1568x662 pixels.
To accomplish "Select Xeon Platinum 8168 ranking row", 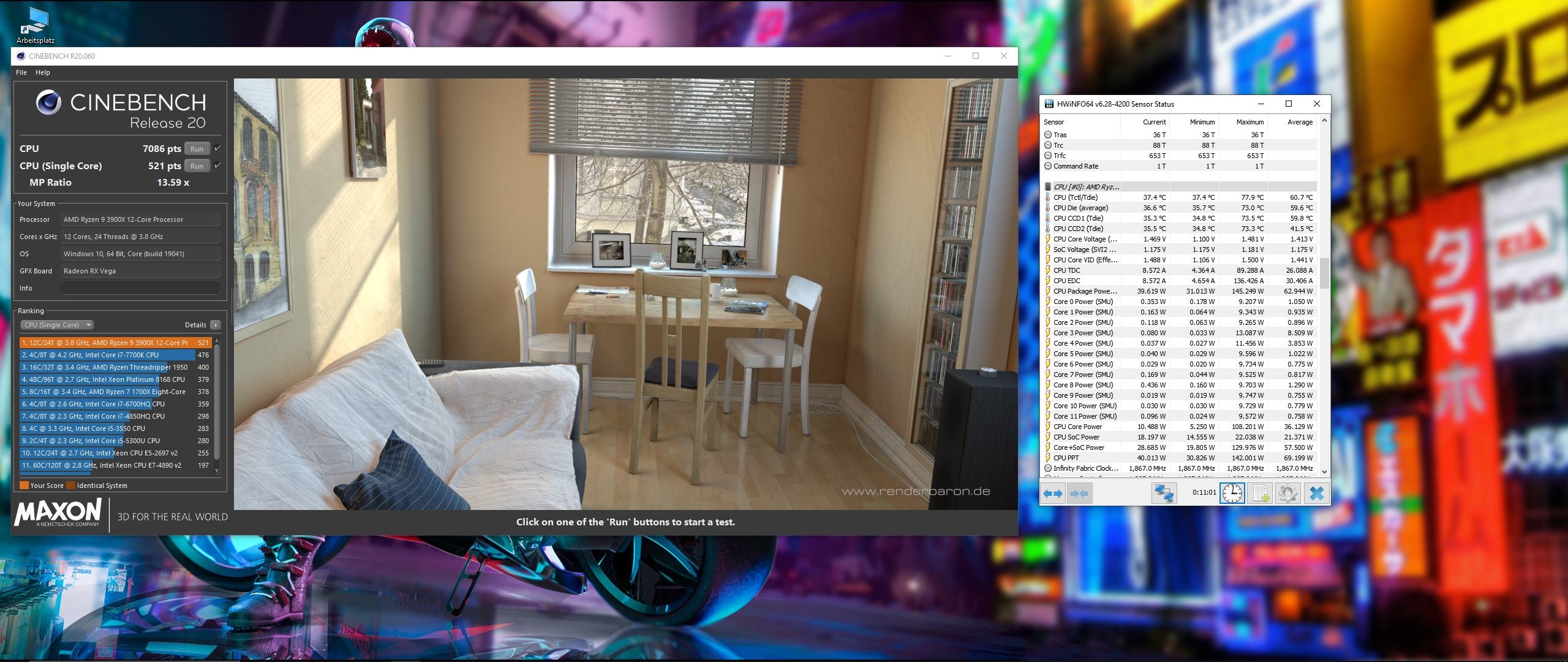I will click(x=115, y=379).
